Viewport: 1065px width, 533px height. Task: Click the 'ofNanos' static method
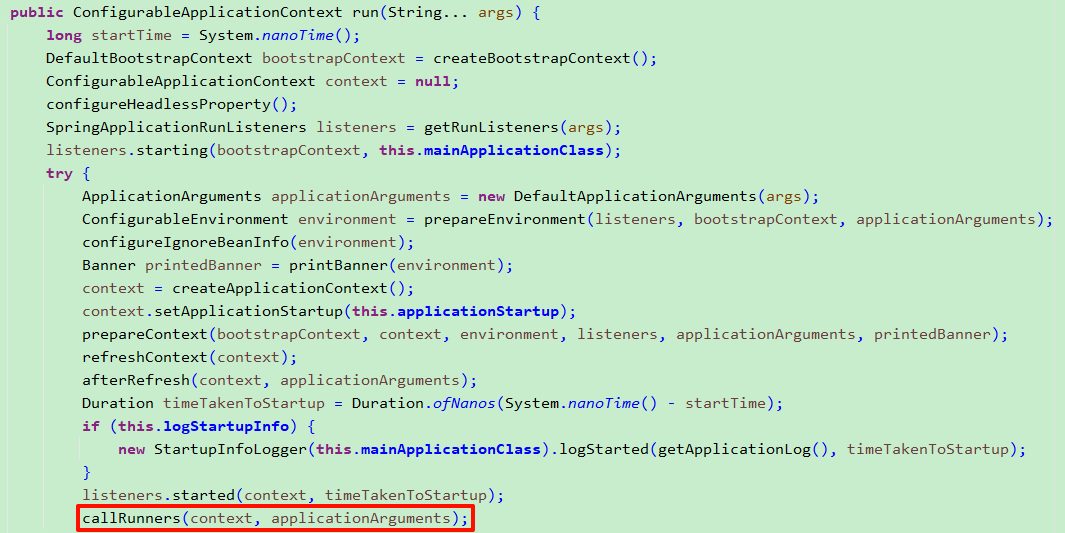pyautogui.click(x=465, y=404)
